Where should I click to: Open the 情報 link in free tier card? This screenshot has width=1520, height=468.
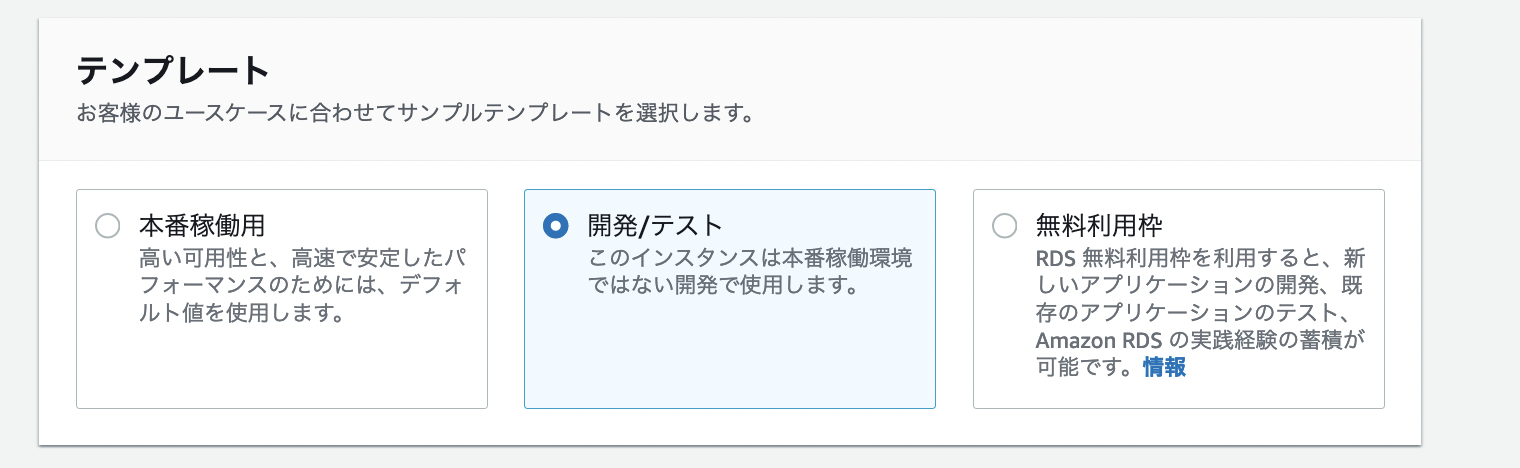(x=1164, y=367)
